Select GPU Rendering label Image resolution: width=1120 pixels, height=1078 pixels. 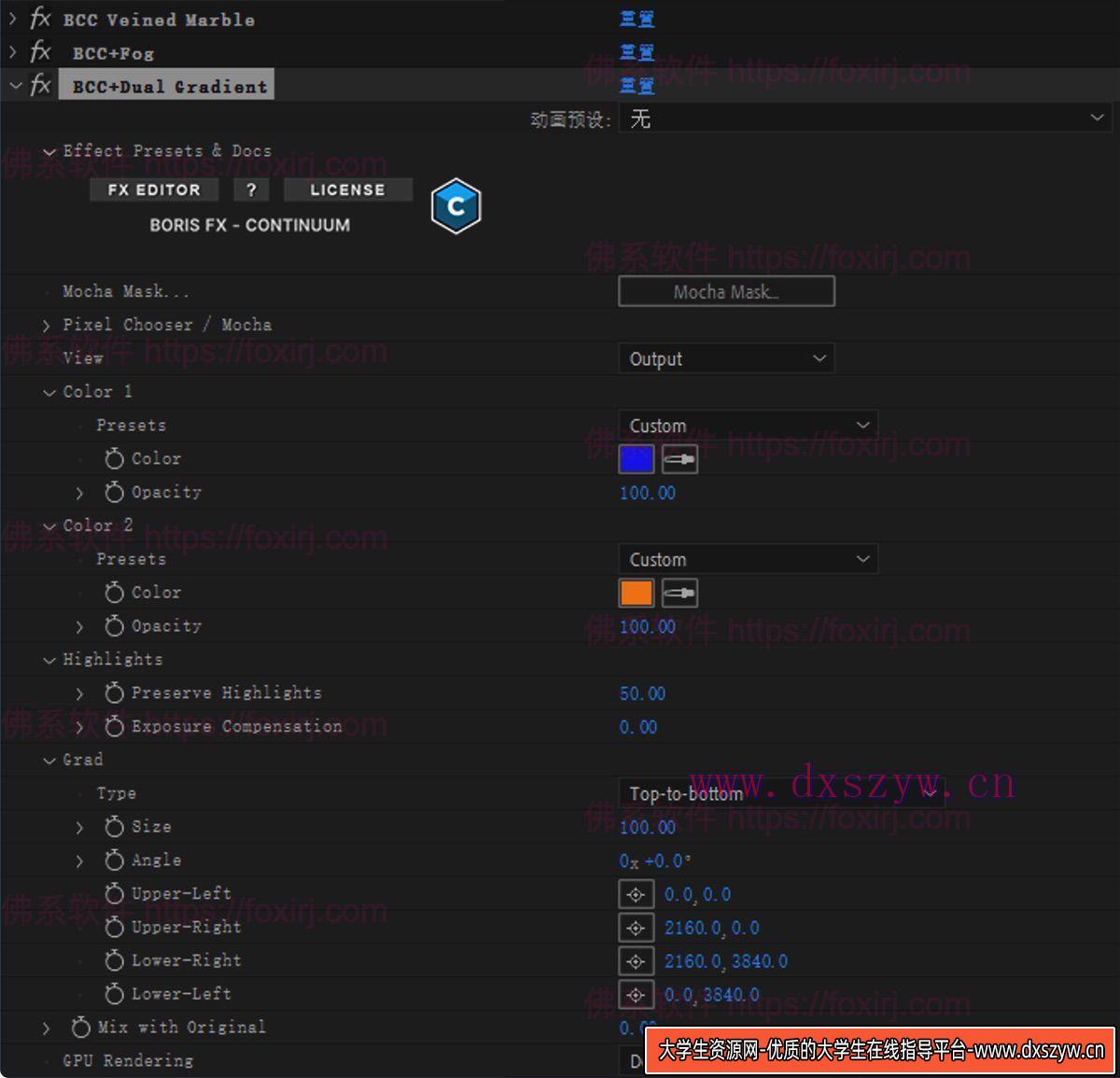[x=128, y=1061]
